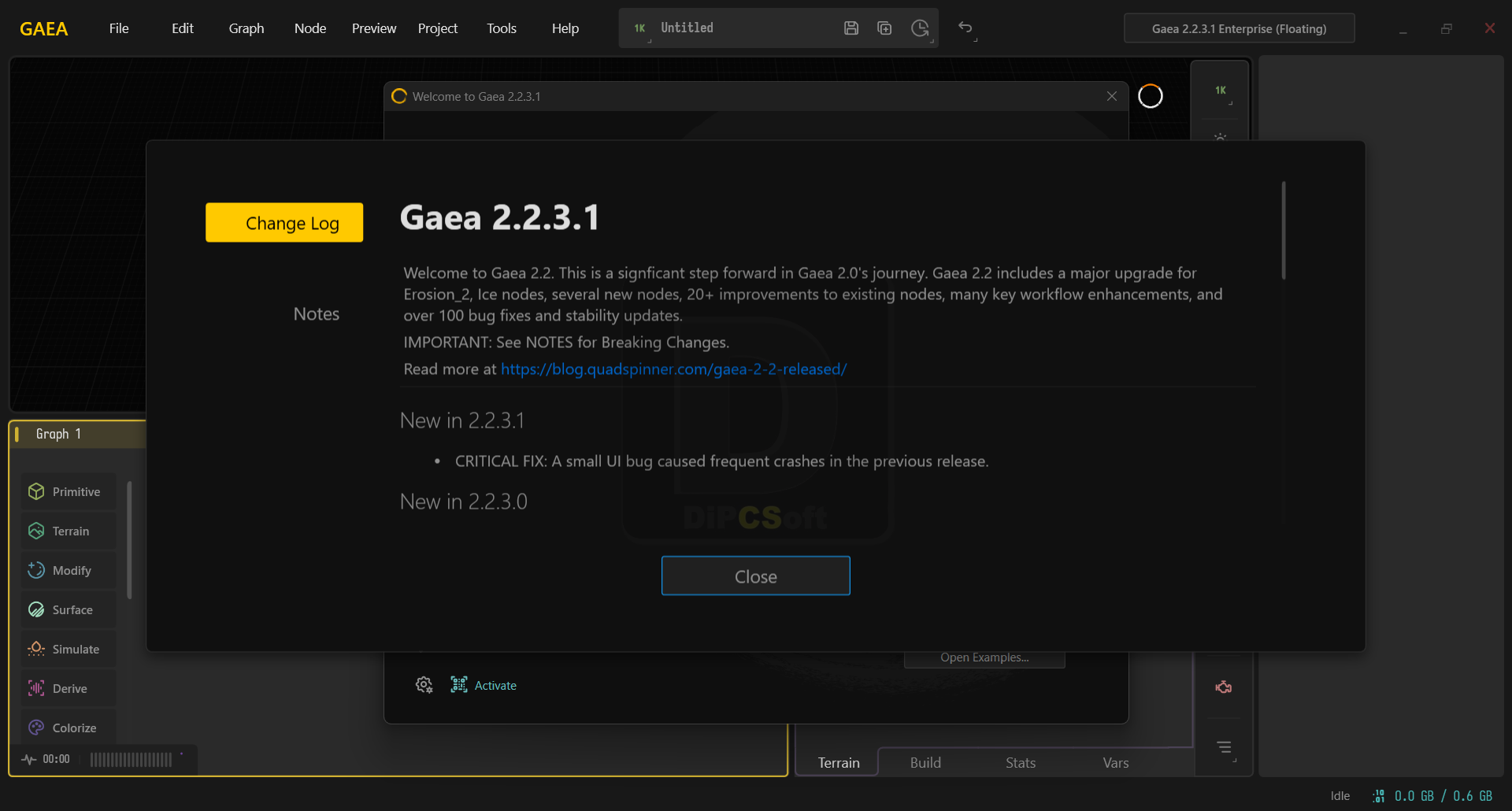Open the Tools menu
The image size is (1512, 811).
[x=502, y=28]
